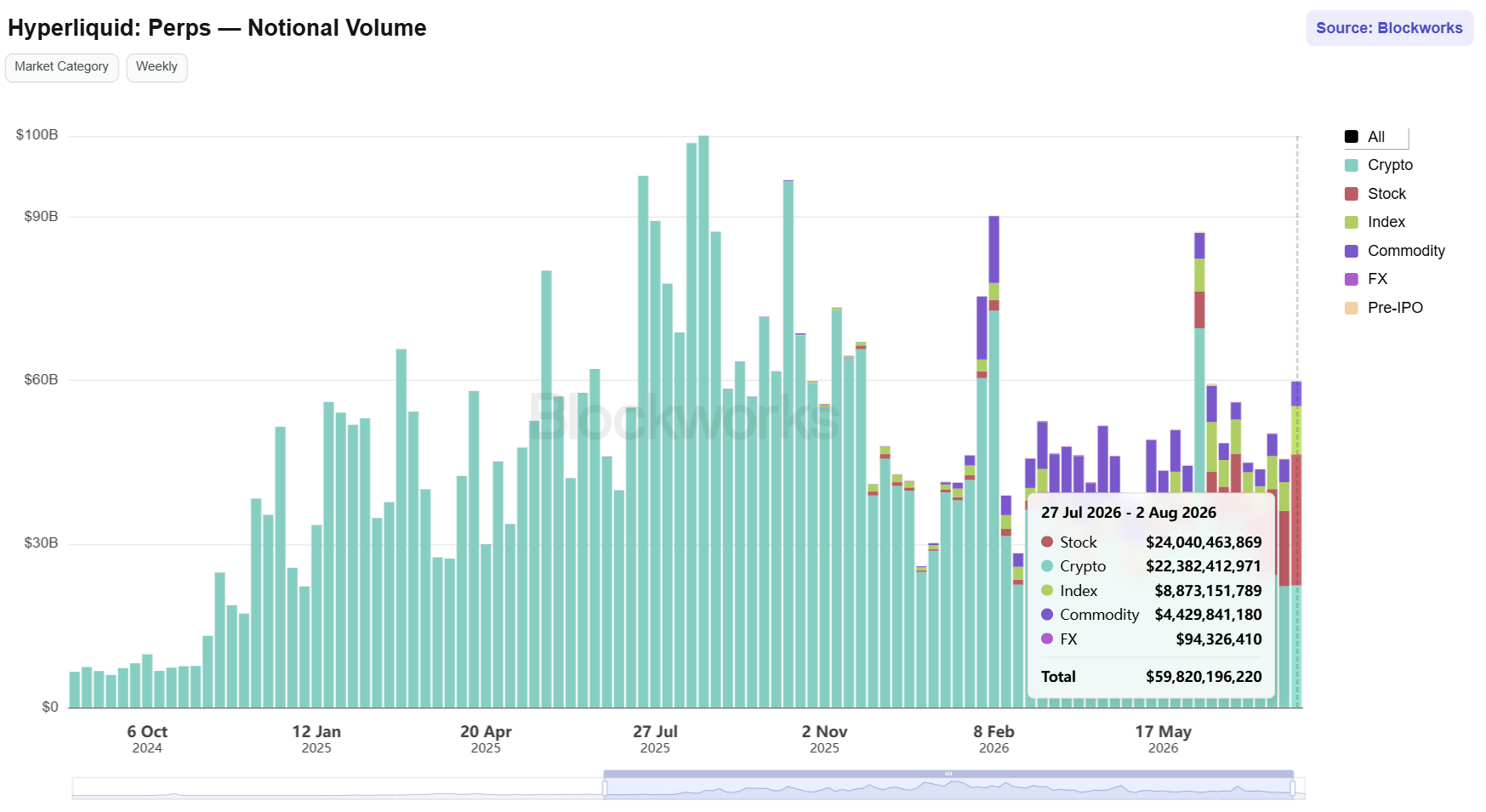Click the '$0' y-axis label
The height and width of the screenshot is (812, 1486).
pyautogui.click(x=50, y=707)
